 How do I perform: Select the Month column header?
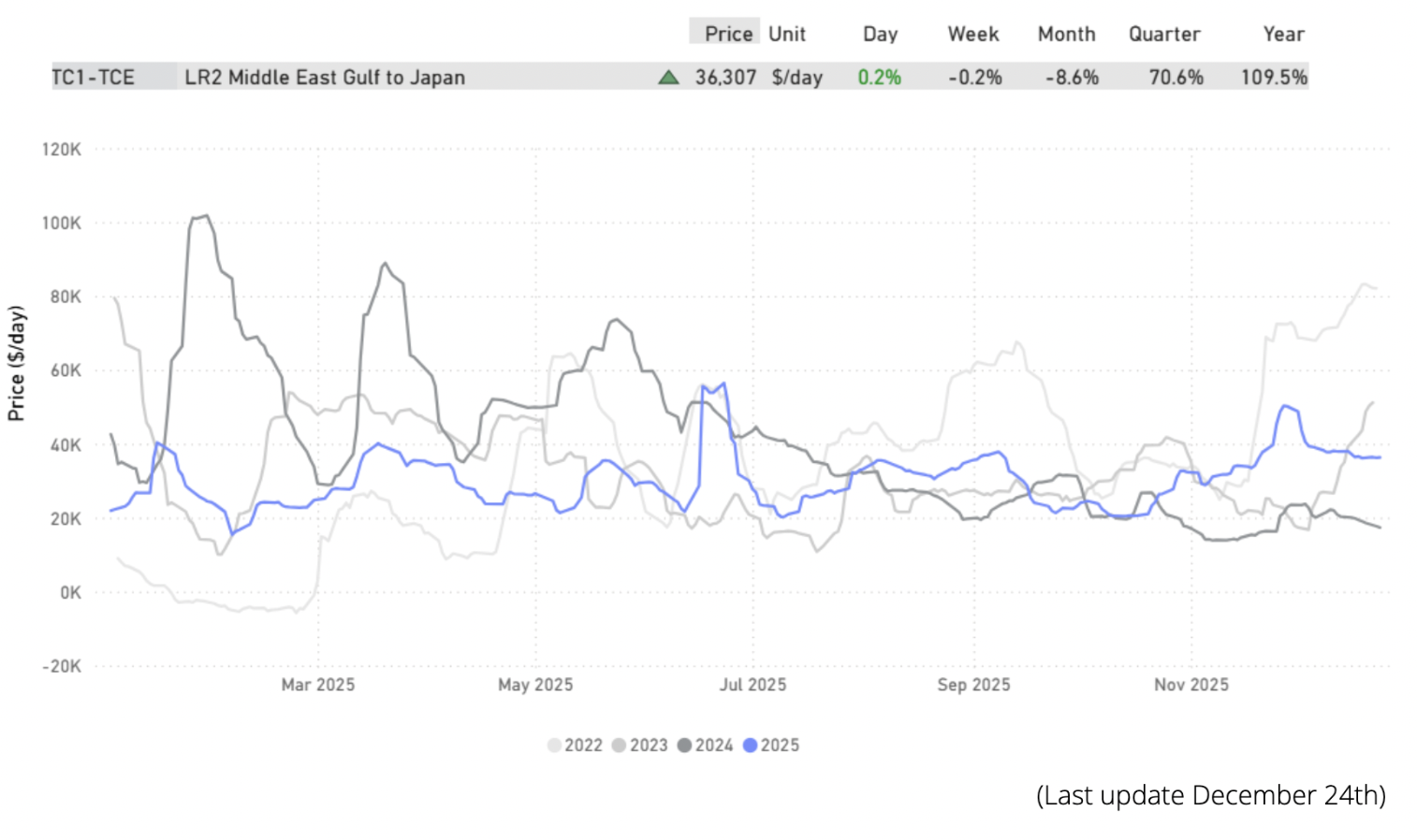(1067, 34)
